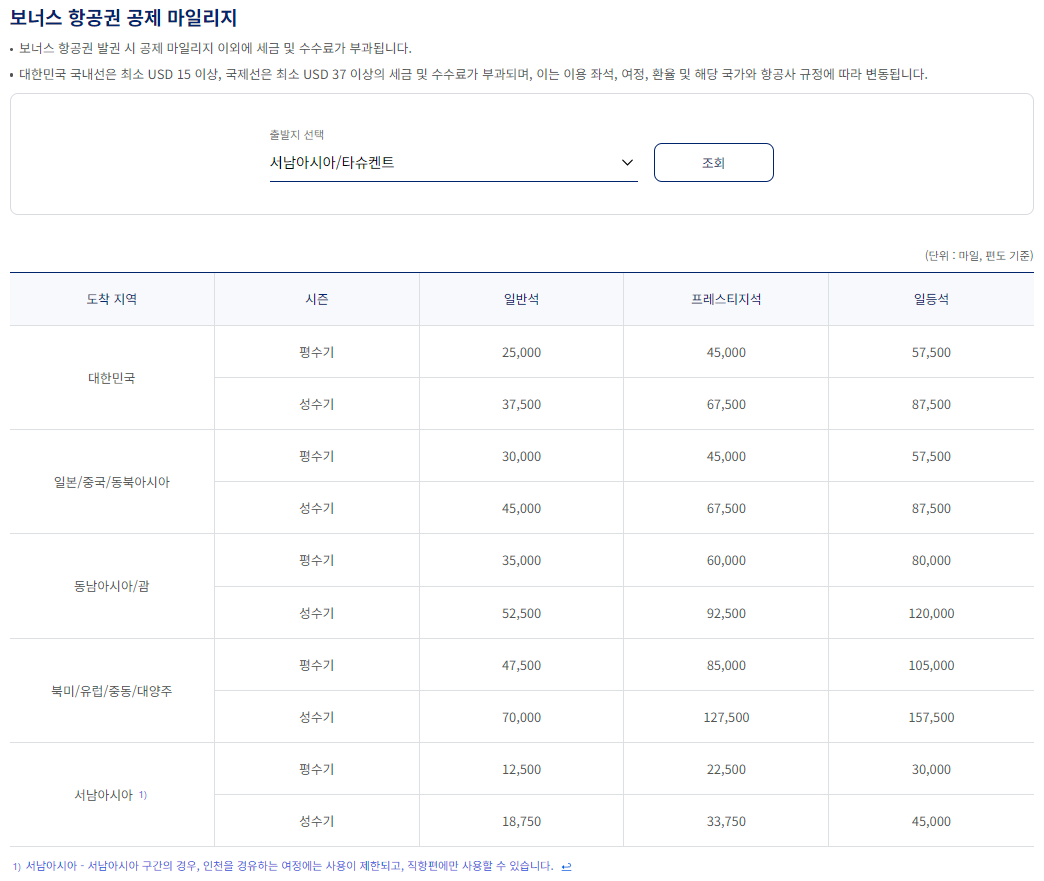
Task: Click 평수기 season label for 대한민국
Action: [316, 351]
